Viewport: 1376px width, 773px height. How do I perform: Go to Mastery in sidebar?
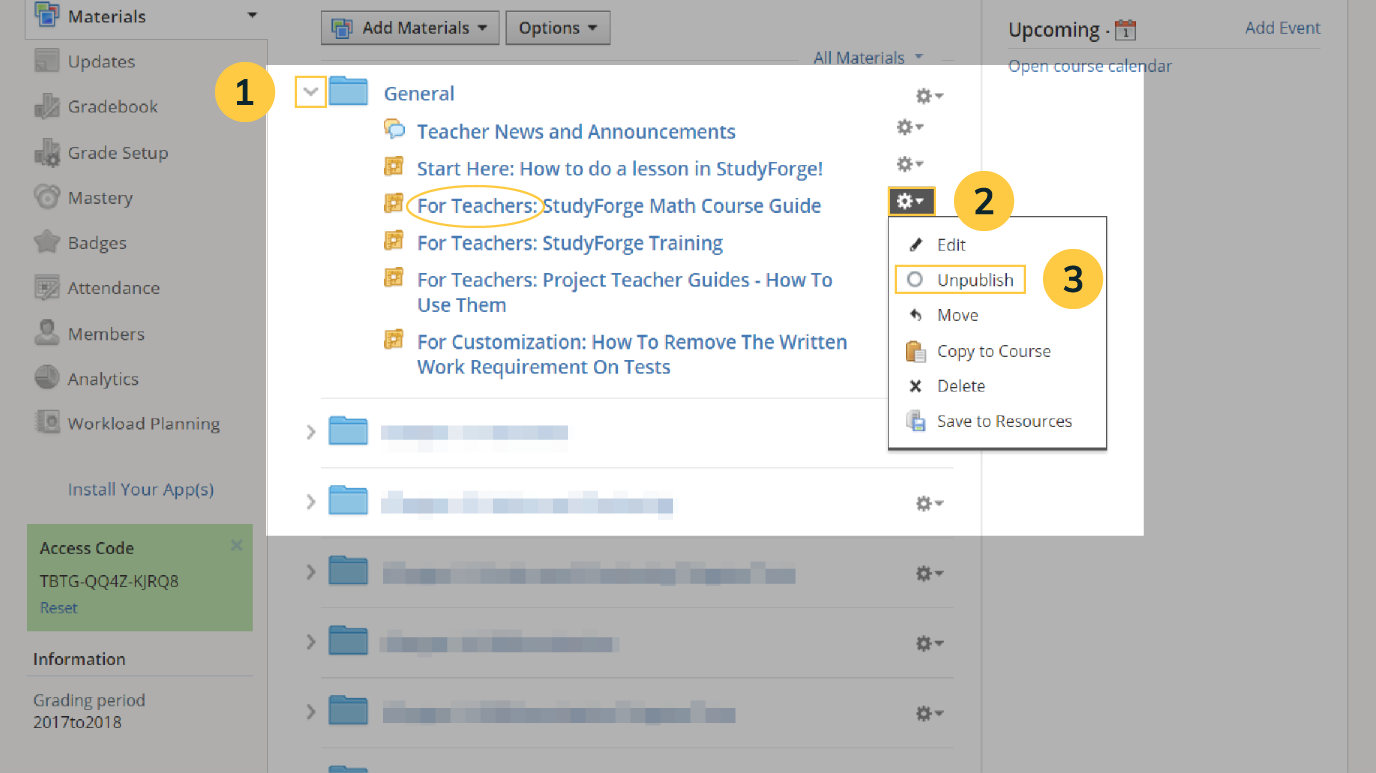coord(100,197)
